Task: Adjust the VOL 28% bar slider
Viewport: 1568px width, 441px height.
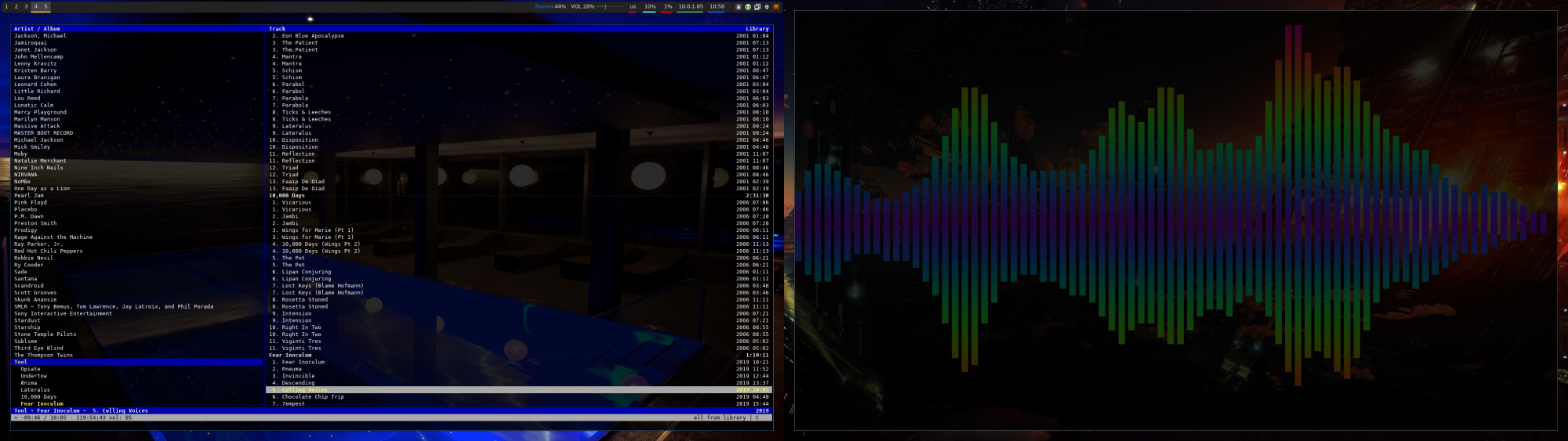Action: 609,6
